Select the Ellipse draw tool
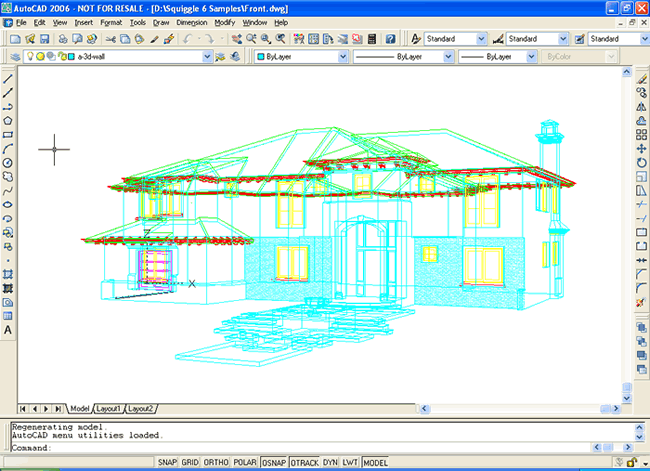The image size is (650, 471). (7, 205)
